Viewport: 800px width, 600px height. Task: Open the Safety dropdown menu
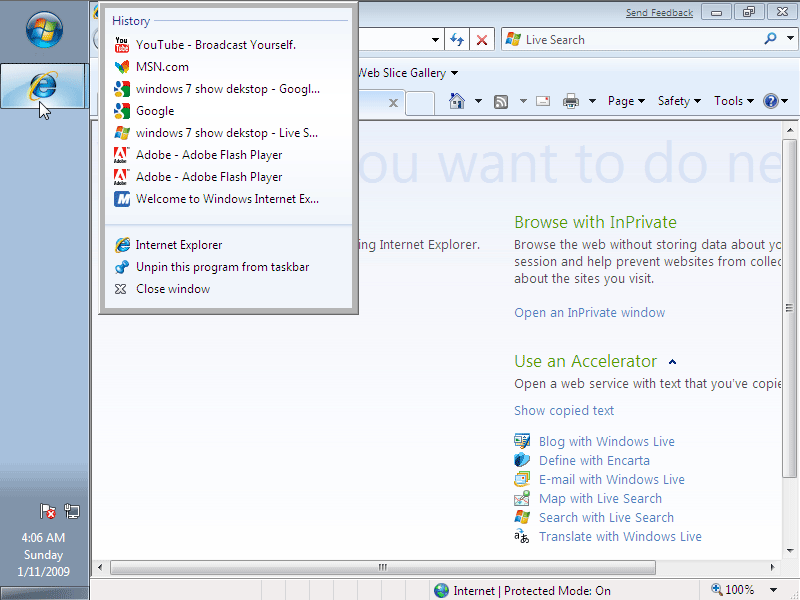point(679,101)
